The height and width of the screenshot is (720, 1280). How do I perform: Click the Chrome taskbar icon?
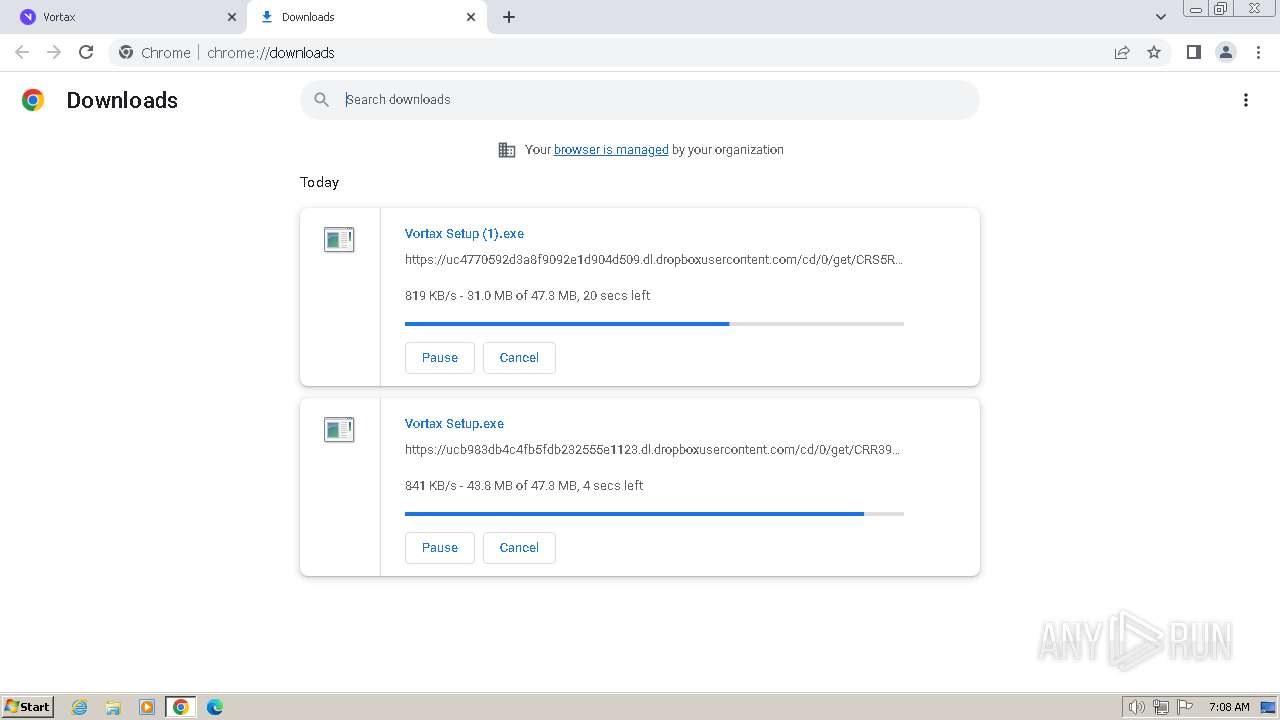(180, 707)
